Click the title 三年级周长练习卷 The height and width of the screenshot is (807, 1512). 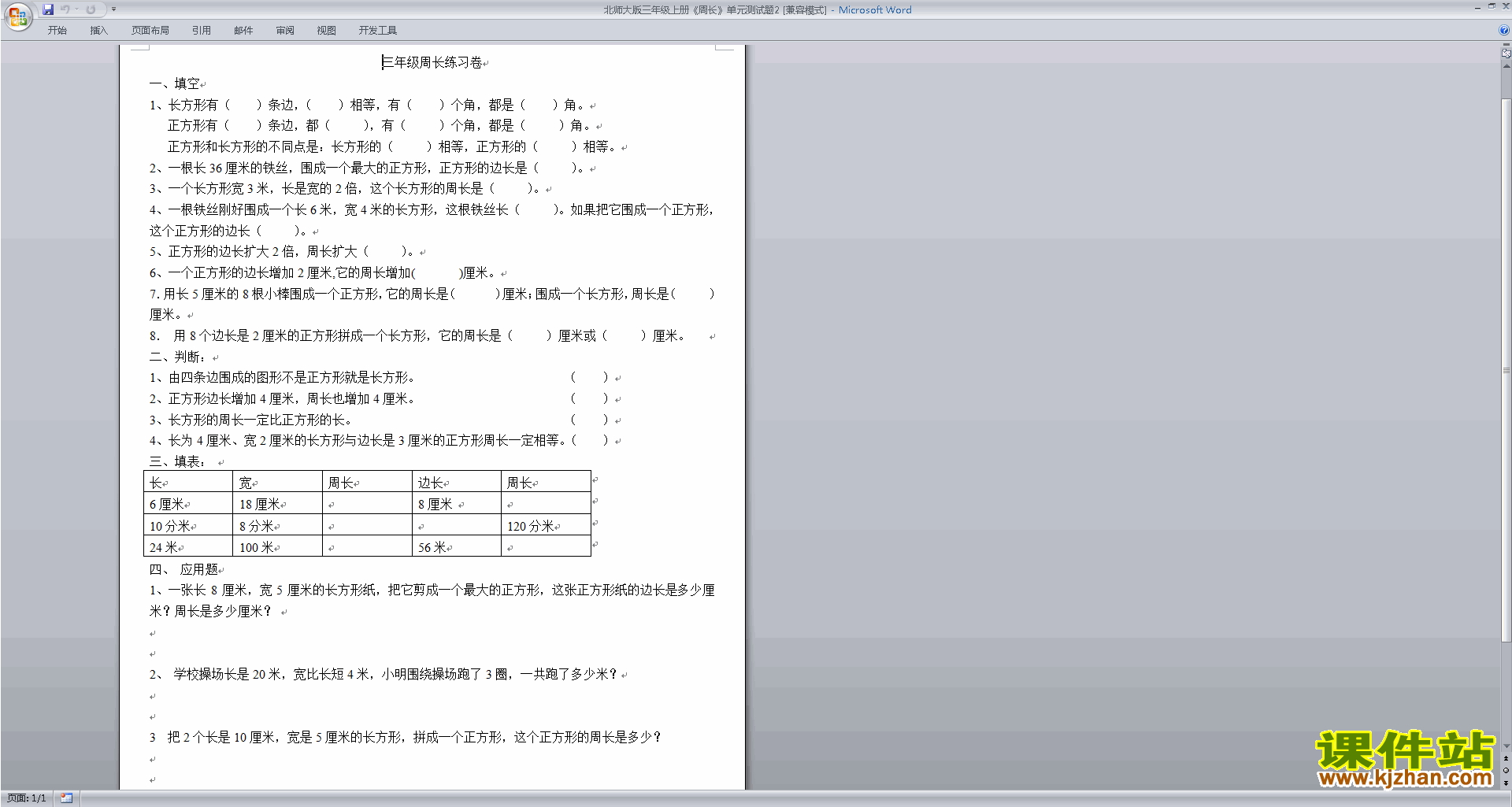click(x=432, y=62)
